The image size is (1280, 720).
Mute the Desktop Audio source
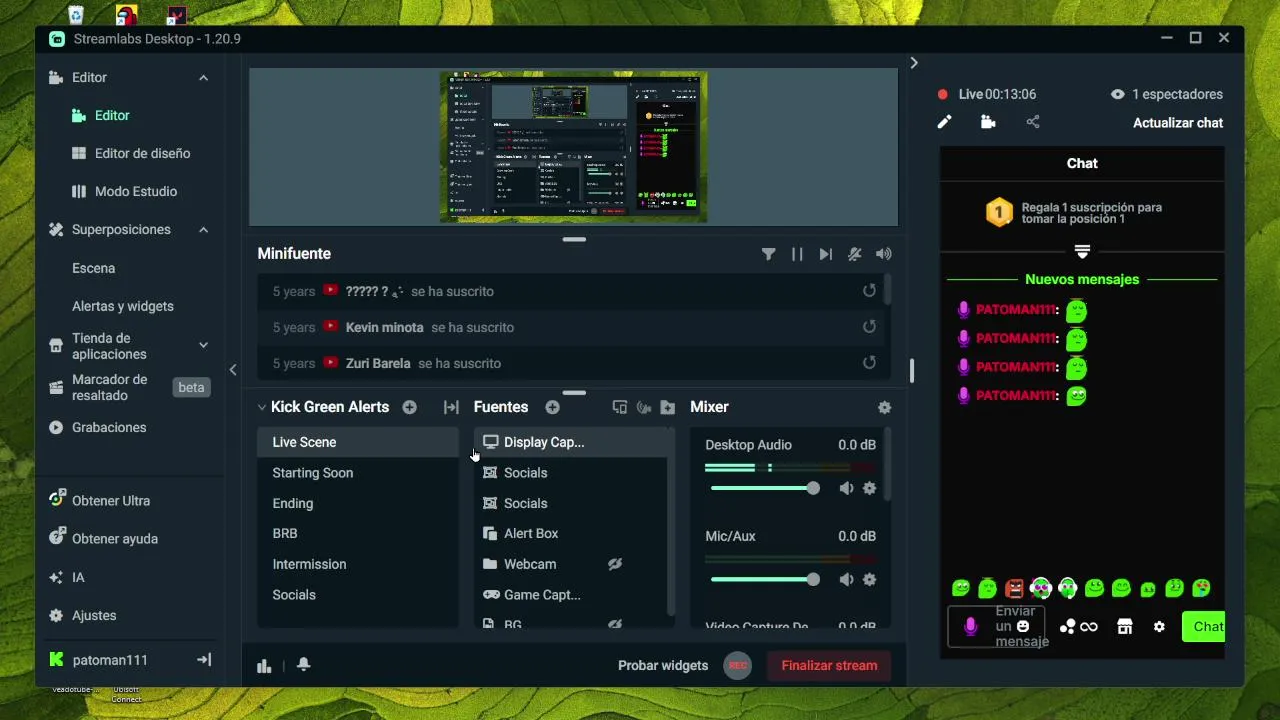pyautogui.click(x=846, y=488)
